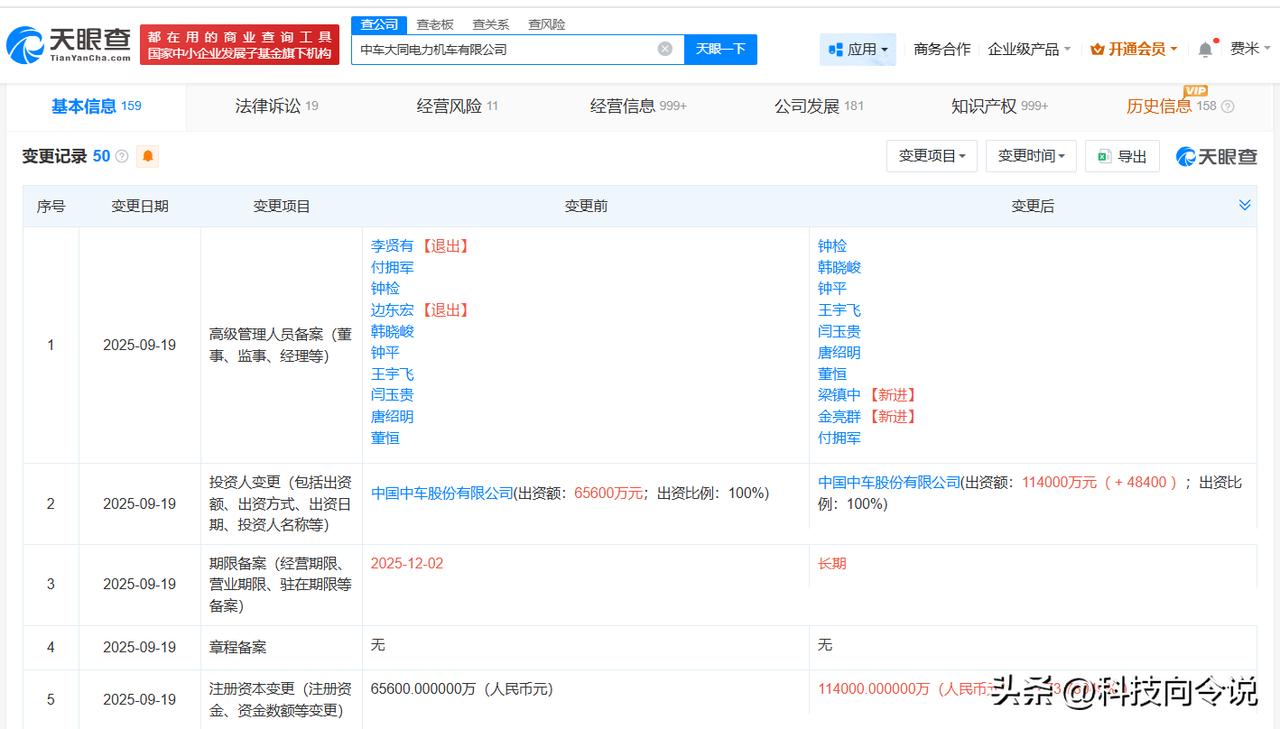Click orange alert bell beside 变更记录
The image size is (1280, 729).
pyautogui.click(x=148, y=157)
